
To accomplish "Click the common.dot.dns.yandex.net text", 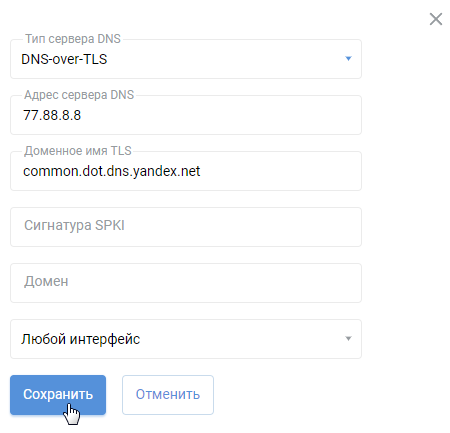I will (112, 171).
